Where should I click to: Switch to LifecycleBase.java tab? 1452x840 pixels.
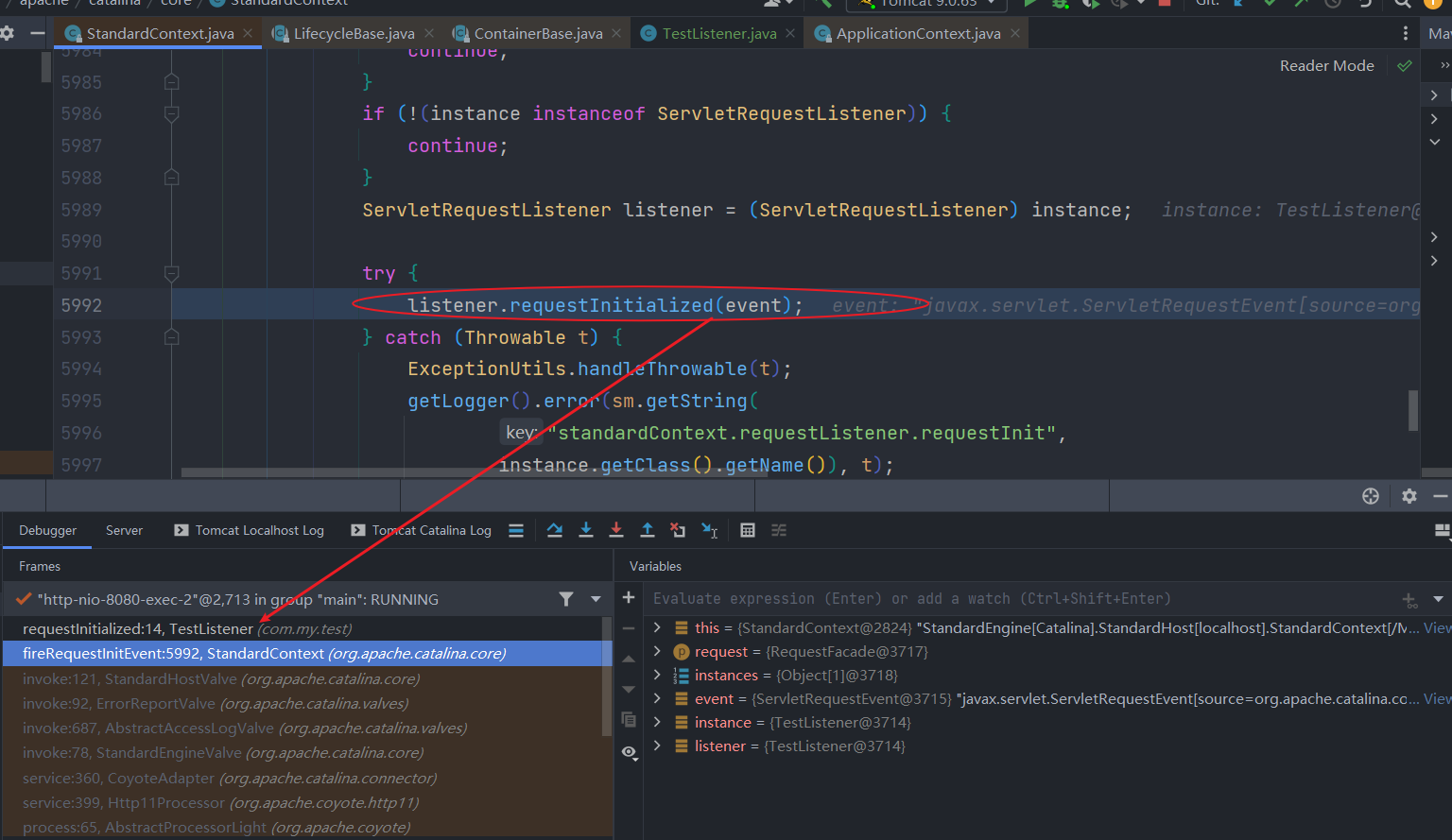354,33
